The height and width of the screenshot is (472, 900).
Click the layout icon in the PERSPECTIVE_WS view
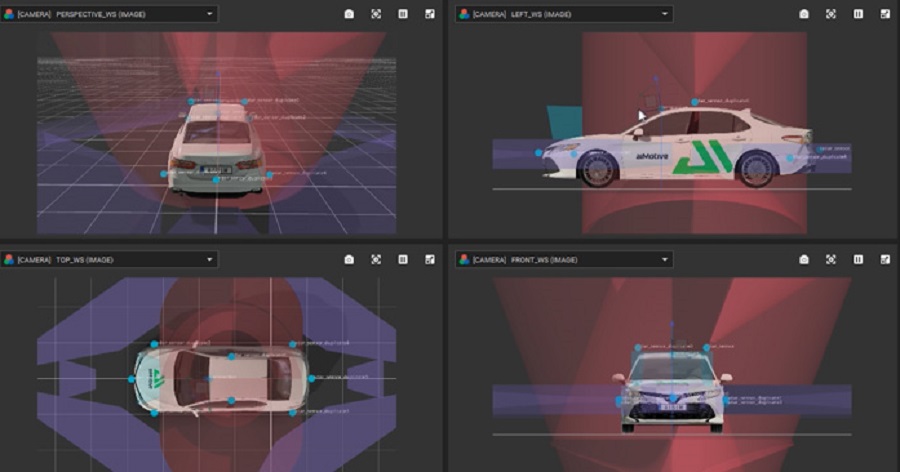click(430, 14)
